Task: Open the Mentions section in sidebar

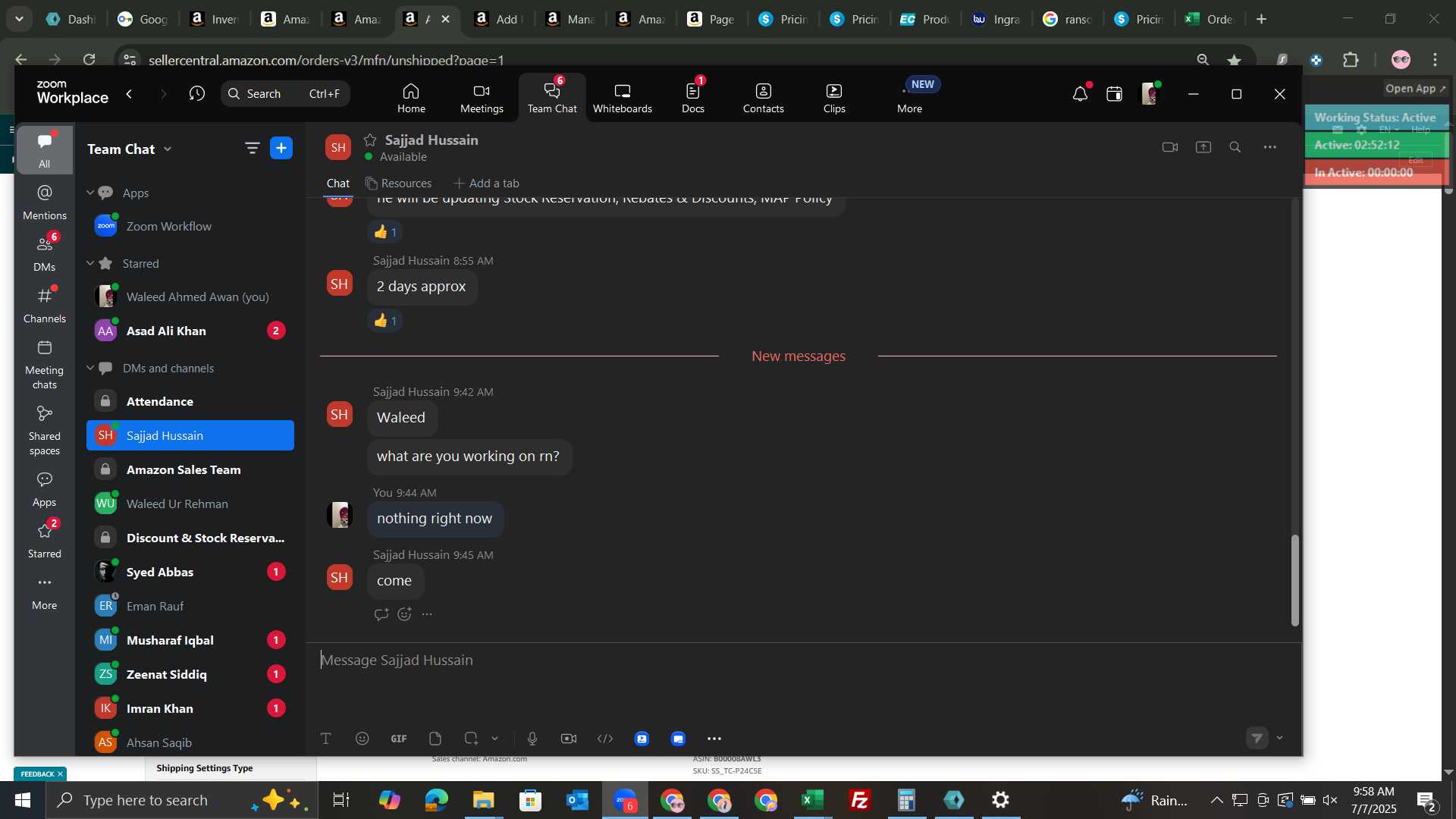Action: point(45,202)
